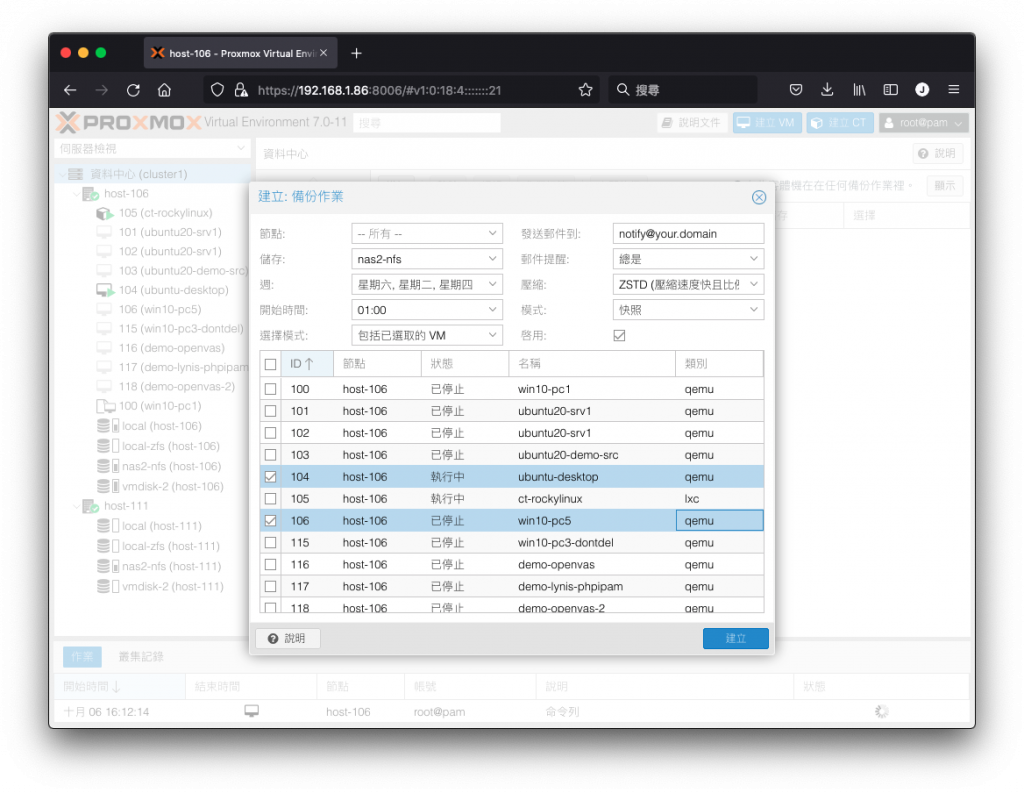Close the backup job dialog with X
1024x793 pixels.
pyautogui.click(x=758, y=197)
